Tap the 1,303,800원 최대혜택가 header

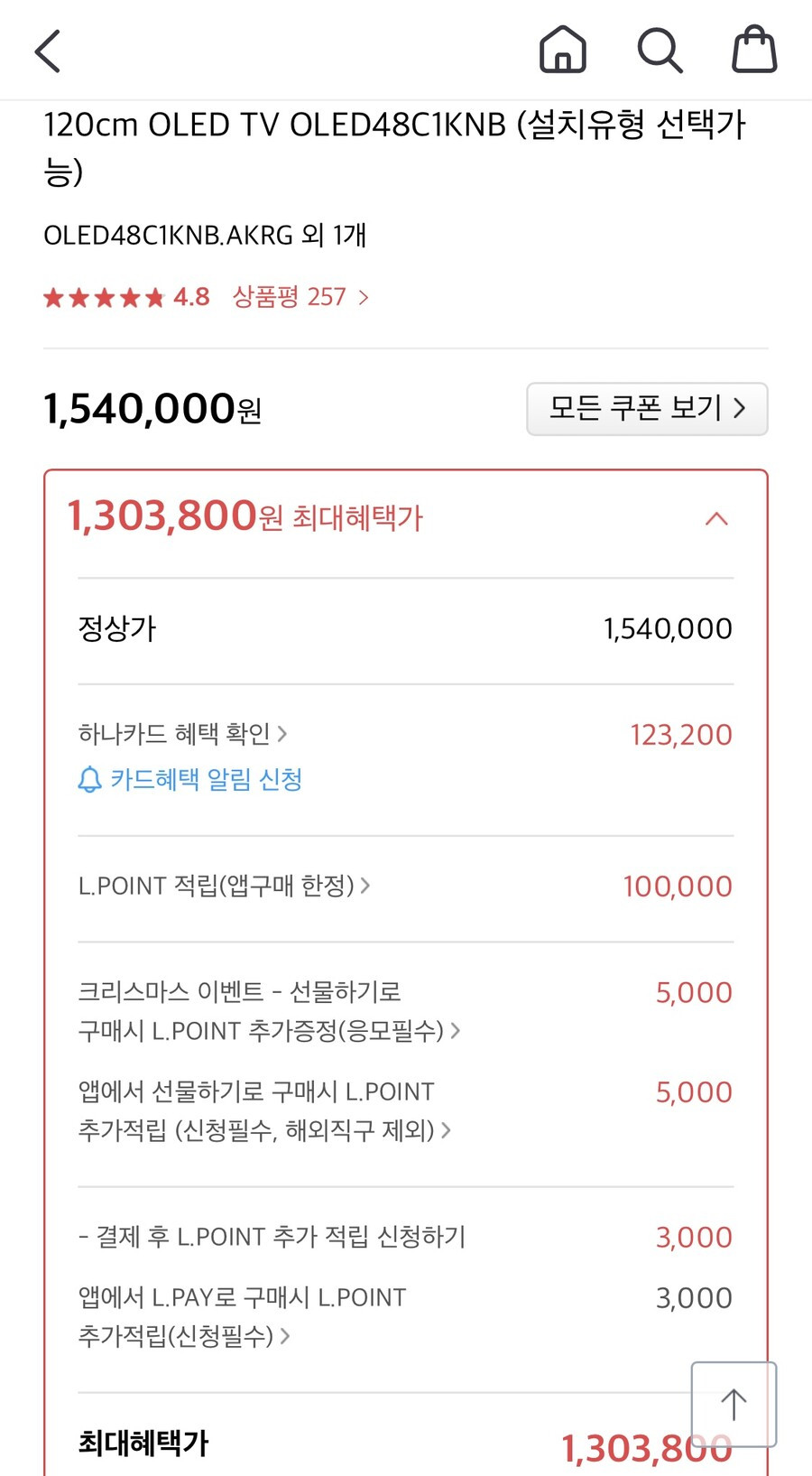[245, 516]
